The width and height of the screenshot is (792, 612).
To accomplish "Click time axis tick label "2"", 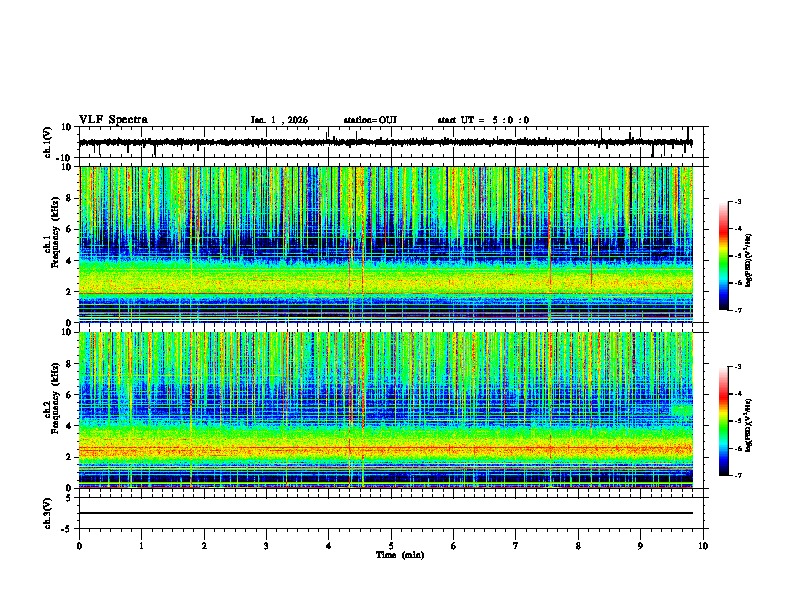I will point(204,546).
